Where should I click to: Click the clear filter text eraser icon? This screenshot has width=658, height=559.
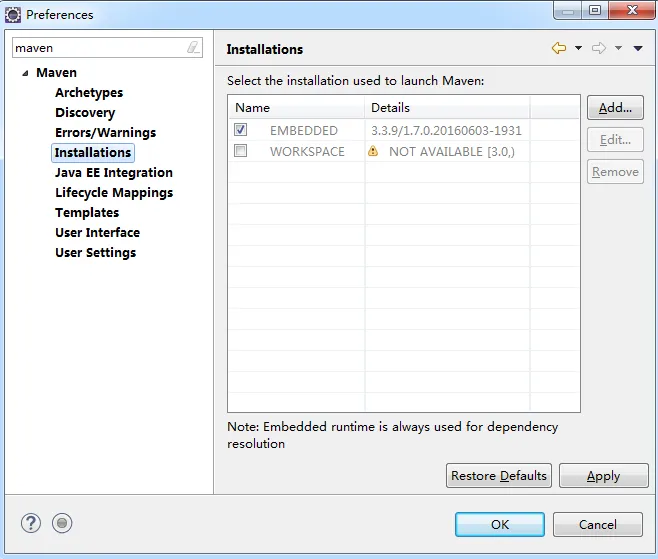(x=193, y=47)
